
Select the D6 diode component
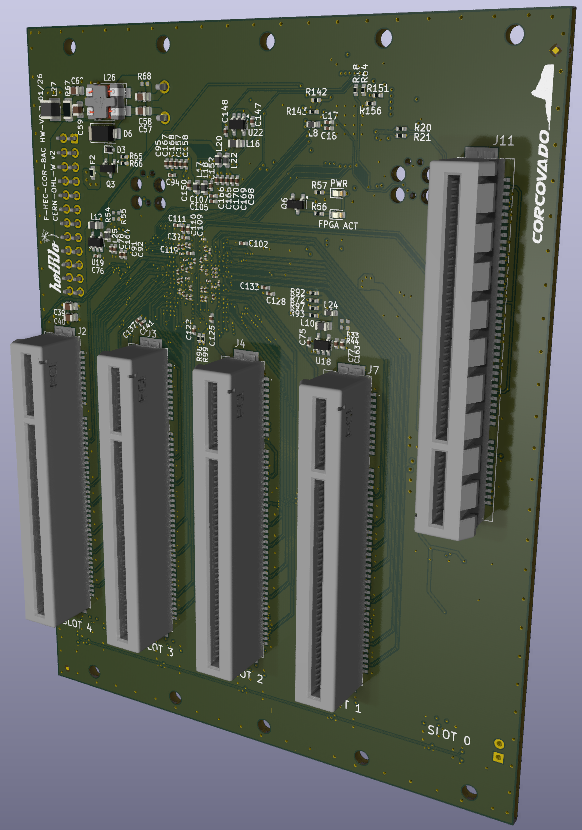pyautogui.click(x=104, y=133)
